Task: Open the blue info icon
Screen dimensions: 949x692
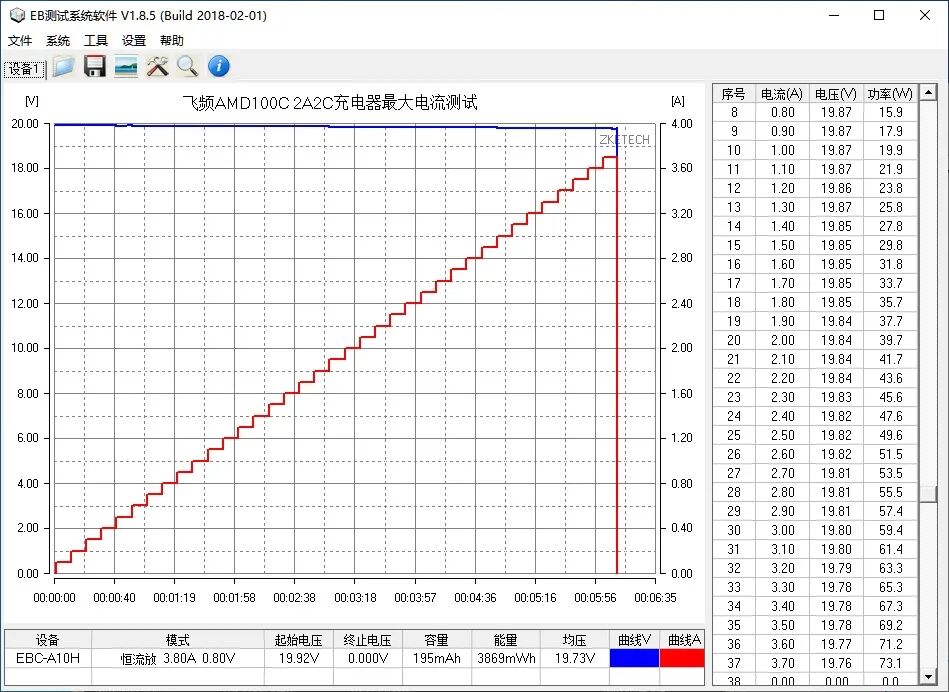Action: (x=219, y=66)
